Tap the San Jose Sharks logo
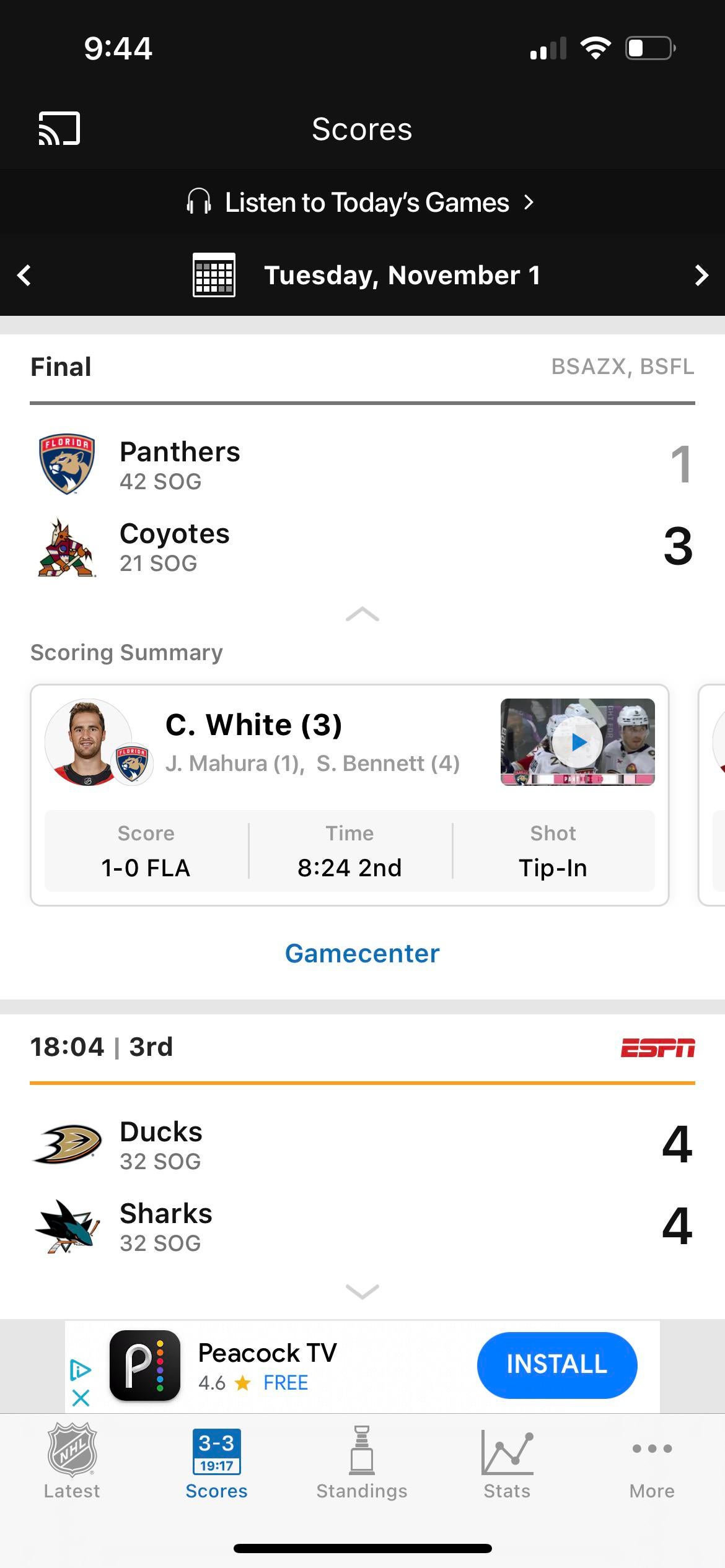Viewport: 725px width, 1568px height. (x=67, y=1226)
